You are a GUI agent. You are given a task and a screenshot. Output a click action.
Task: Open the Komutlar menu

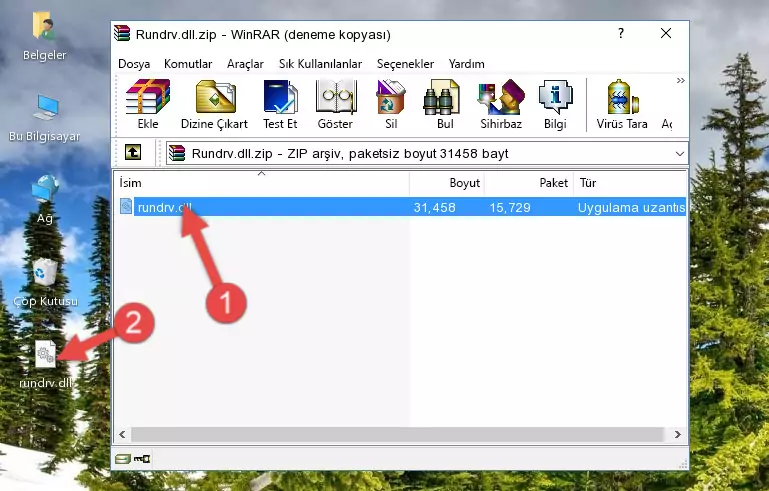(x=188, y=64)
